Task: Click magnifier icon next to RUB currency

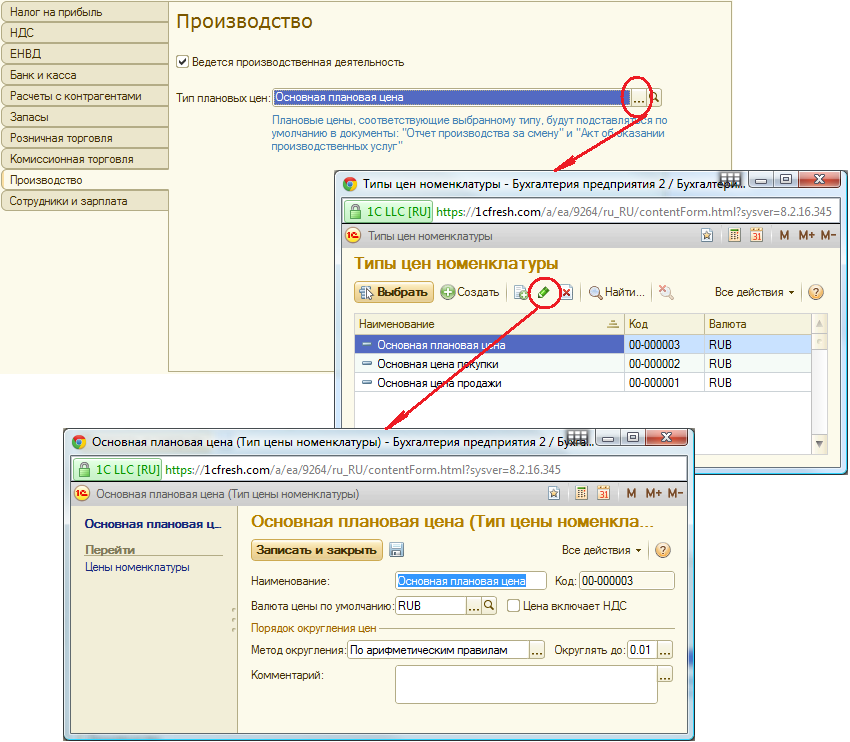Action: (489, 605)
